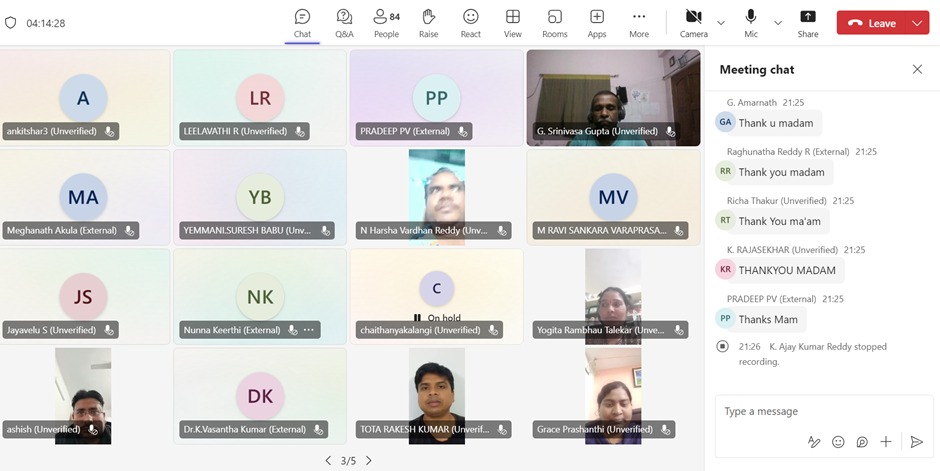Screen dimensions: 940x471
Task: Click the page indicator 3/5
Action: (x=348, y=461)
